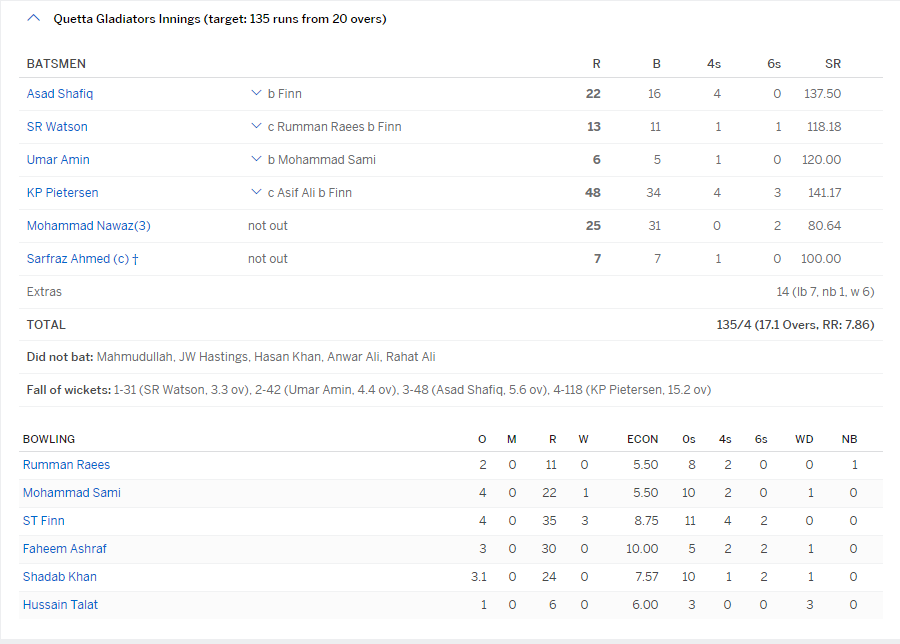Open KP Pietersen's profile link
This screenshot has width=900, height=644.
(x=62, y=192)
